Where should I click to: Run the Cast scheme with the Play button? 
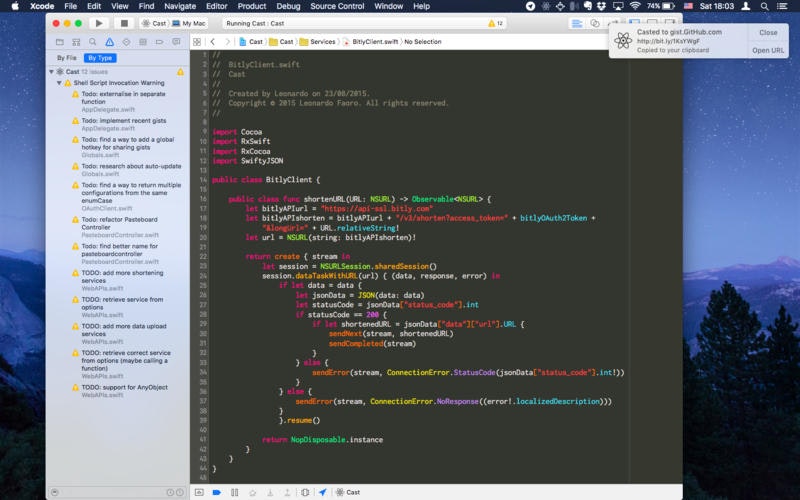(x=99, y=23)
